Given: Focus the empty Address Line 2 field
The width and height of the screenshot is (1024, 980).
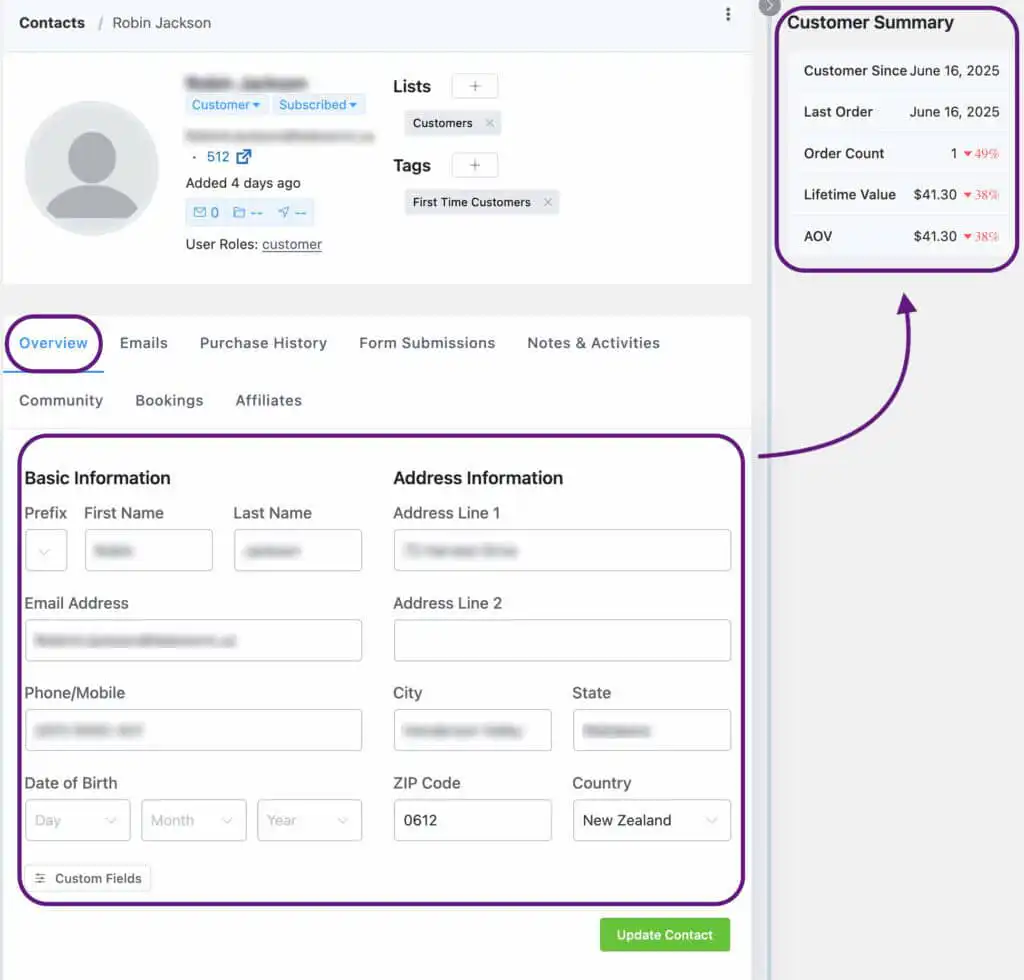Looking at the screenshot, I should (562, 640).
